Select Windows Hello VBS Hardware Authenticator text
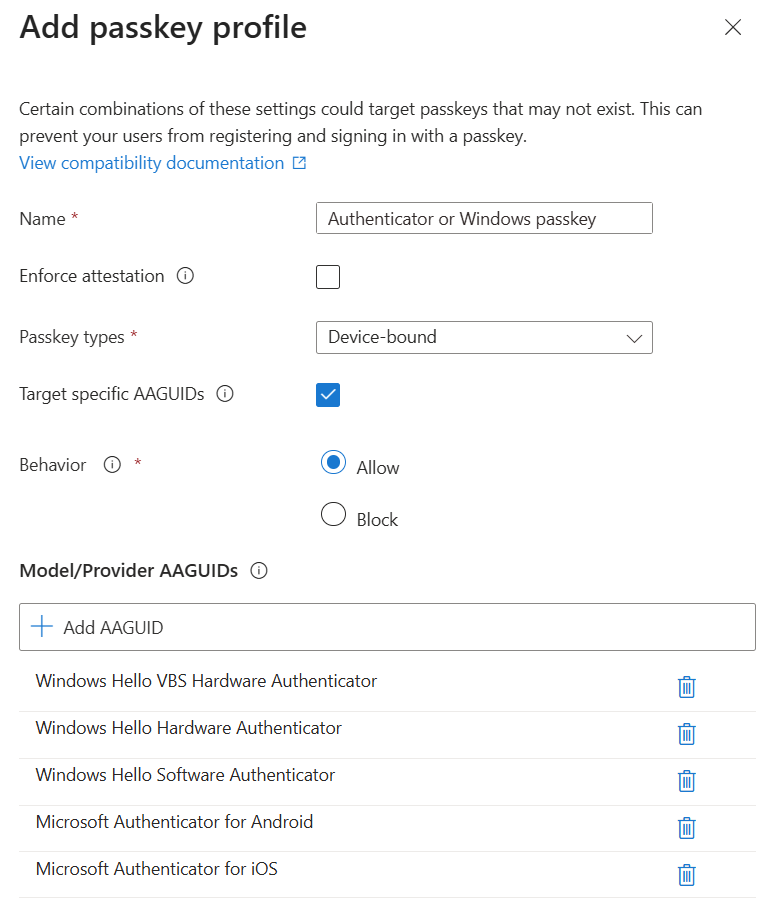778x898 pixels. tap(206, 681)
